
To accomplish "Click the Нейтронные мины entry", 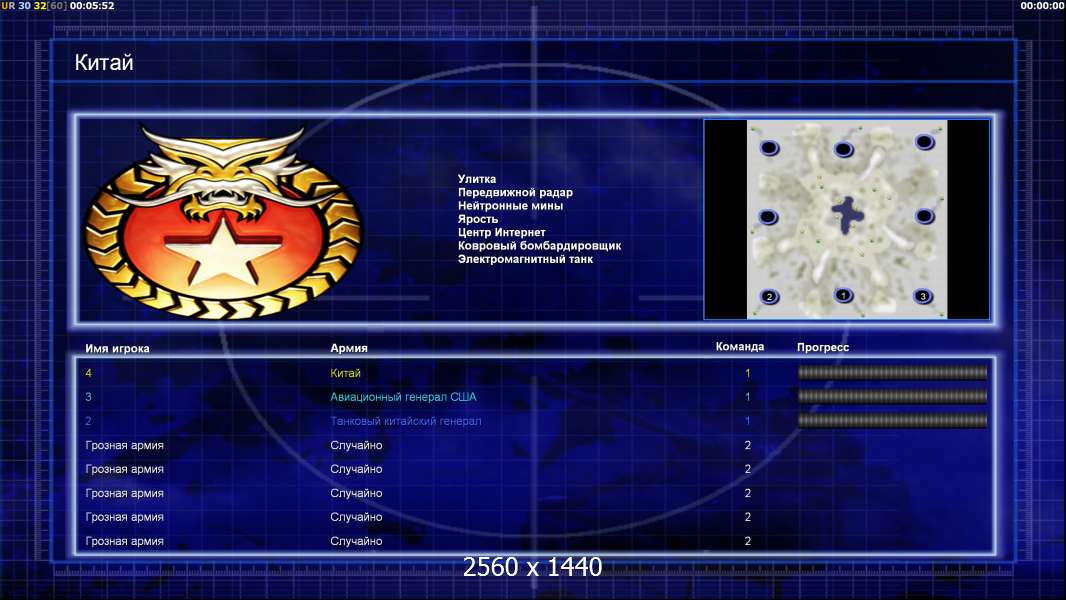I will 510,205.
